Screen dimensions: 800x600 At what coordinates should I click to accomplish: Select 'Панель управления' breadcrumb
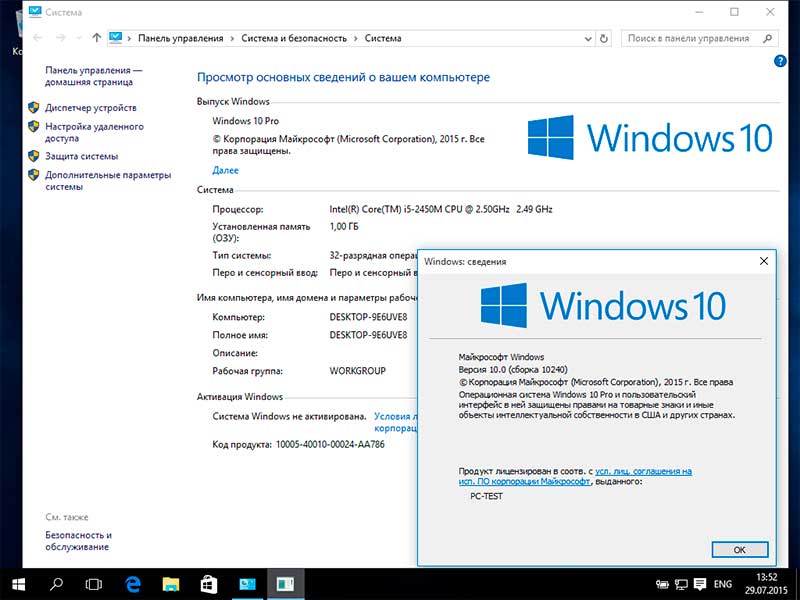181,38
